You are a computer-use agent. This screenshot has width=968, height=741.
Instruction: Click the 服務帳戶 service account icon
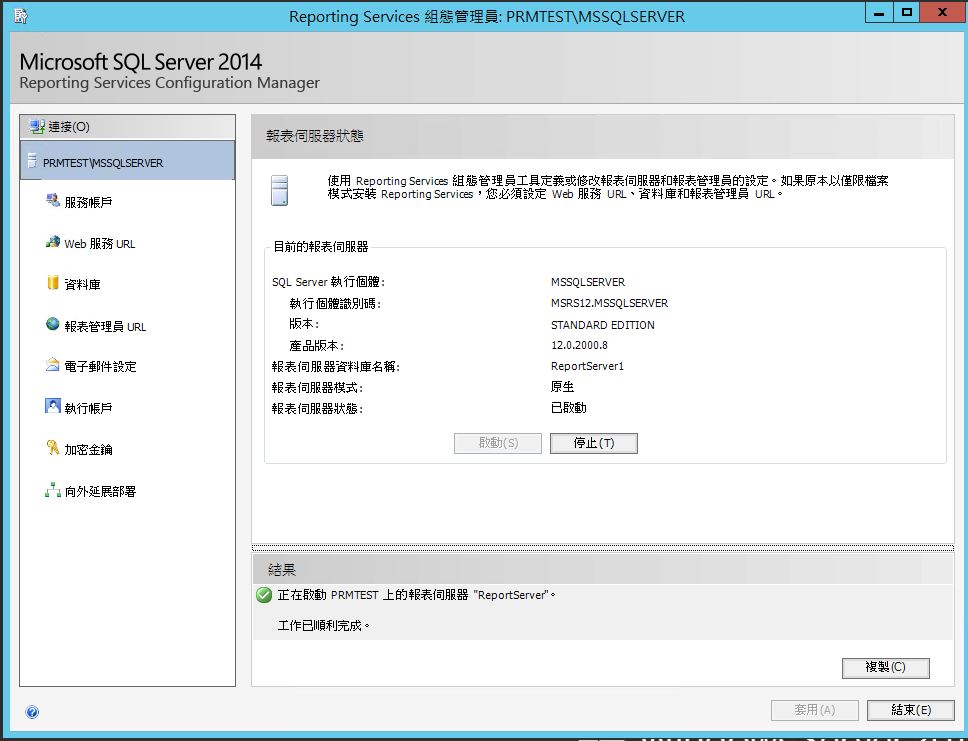click(53, 201)
